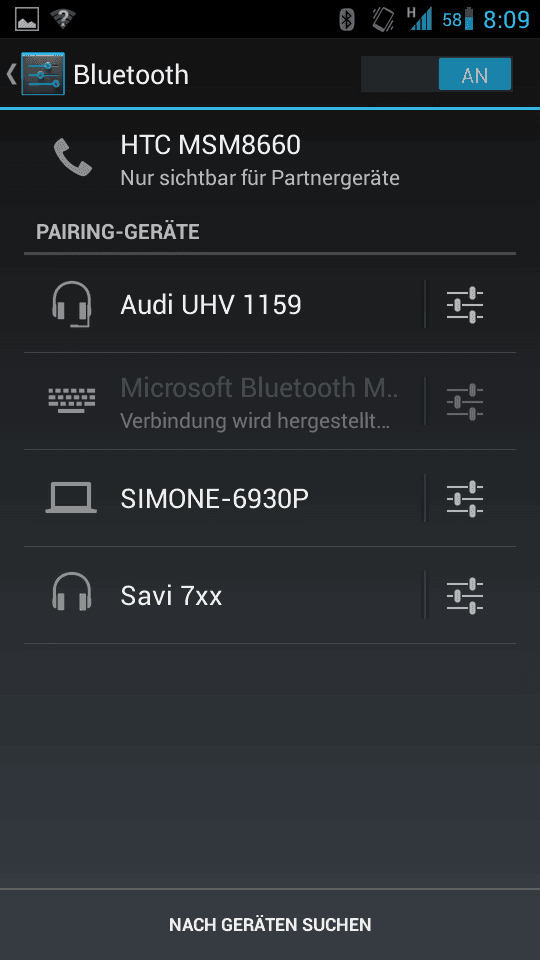Connect to Savi 7xx headset
The height and width of the screenshot is (960, 540).
(x=224, y=595)
